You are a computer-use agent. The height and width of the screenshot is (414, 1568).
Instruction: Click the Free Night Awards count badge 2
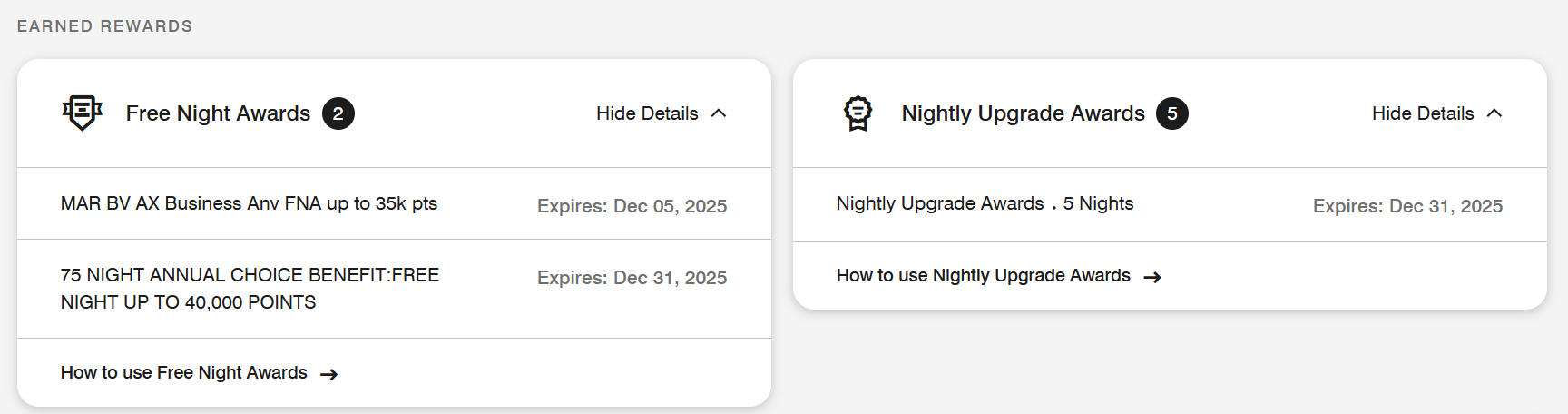[x=338, y=113]
